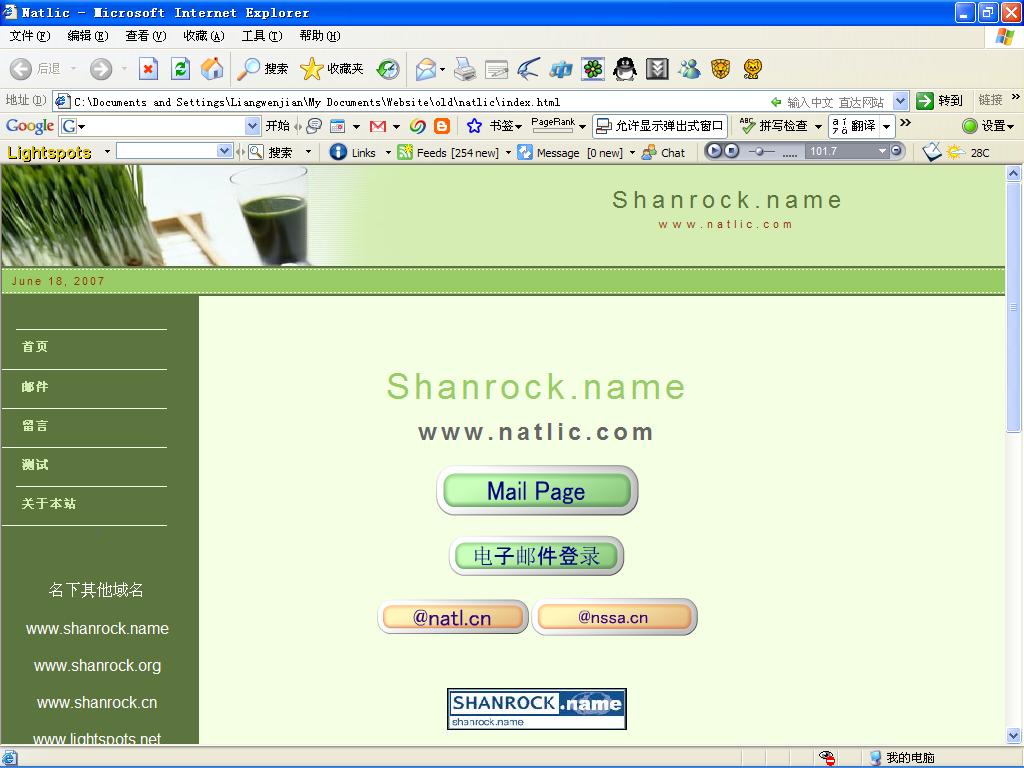Image resolution: width=1024 pixels, height=768 pixels.
Task: Click the IE Stop button
Action: click(x=148, y=69)
